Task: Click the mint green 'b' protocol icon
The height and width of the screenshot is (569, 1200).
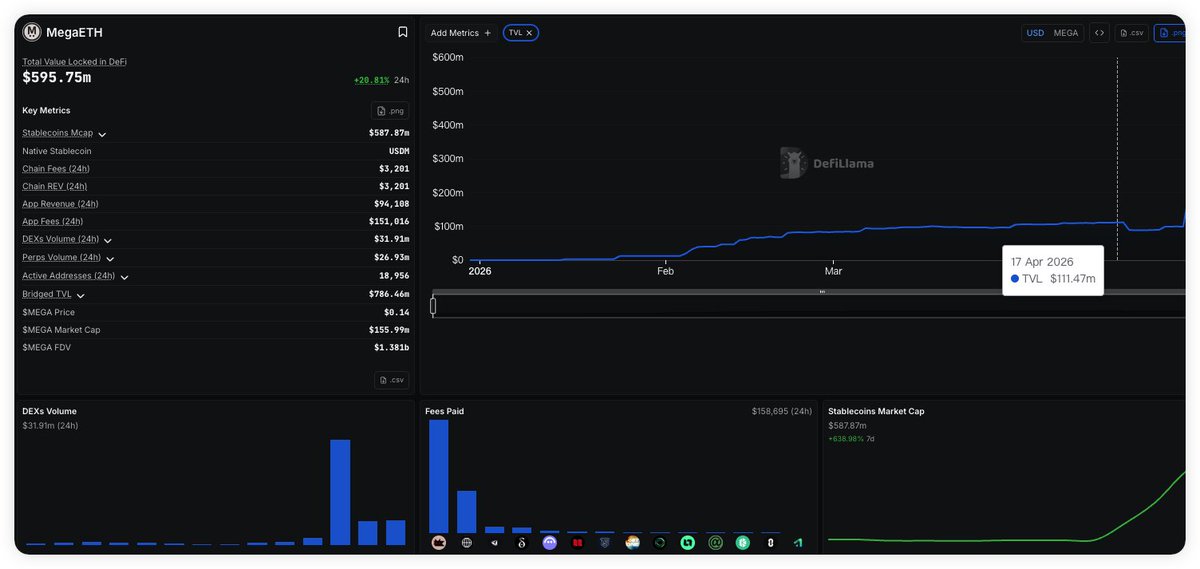Action: click(688, 543)
